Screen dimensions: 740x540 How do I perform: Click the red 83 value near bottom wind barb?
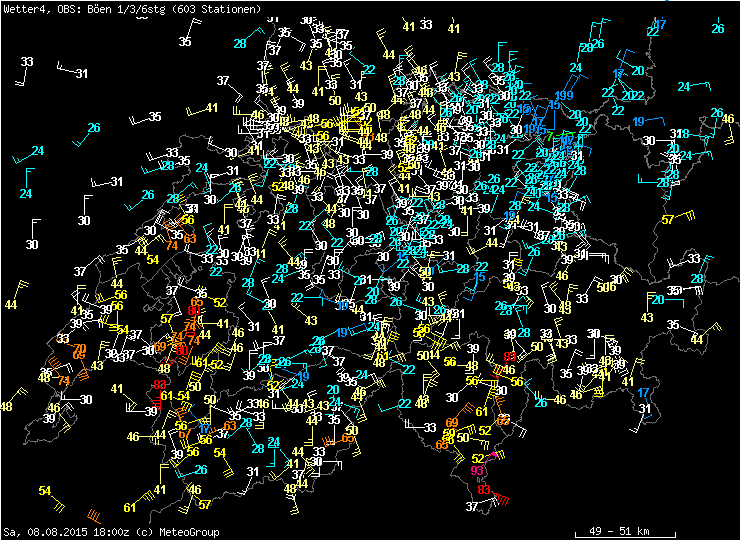[485, 490]
